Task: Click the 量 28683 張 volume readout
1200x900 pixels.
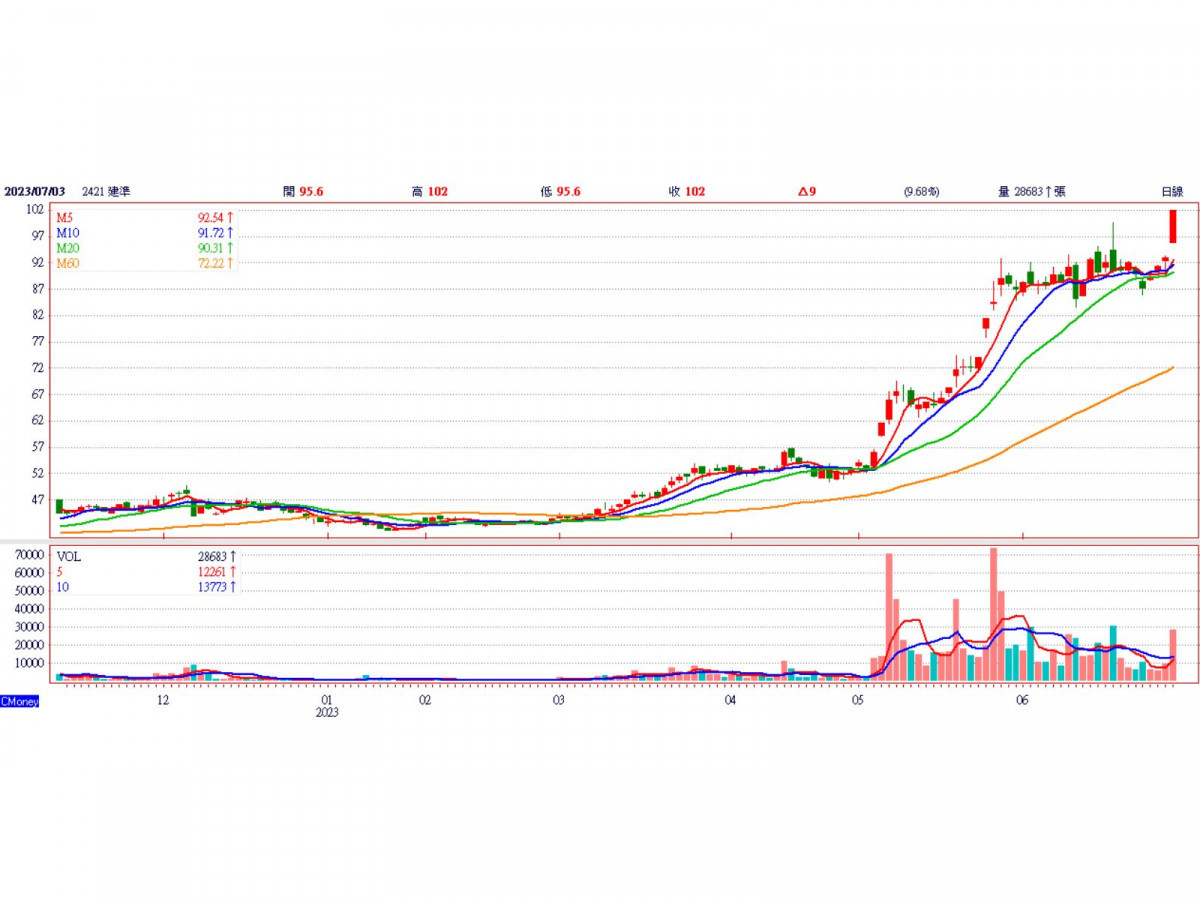Action: click(1031, 191)
